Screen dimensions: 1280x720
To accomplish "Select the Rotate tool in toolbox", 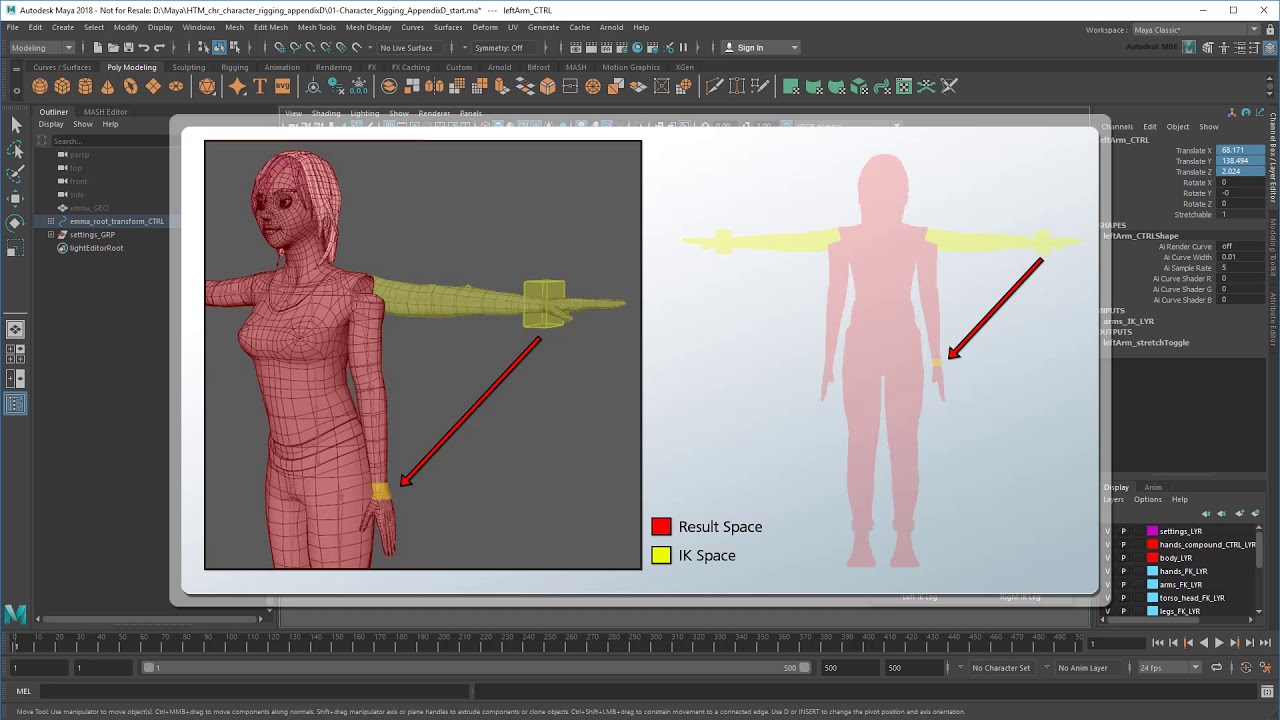I will point(15,222).
